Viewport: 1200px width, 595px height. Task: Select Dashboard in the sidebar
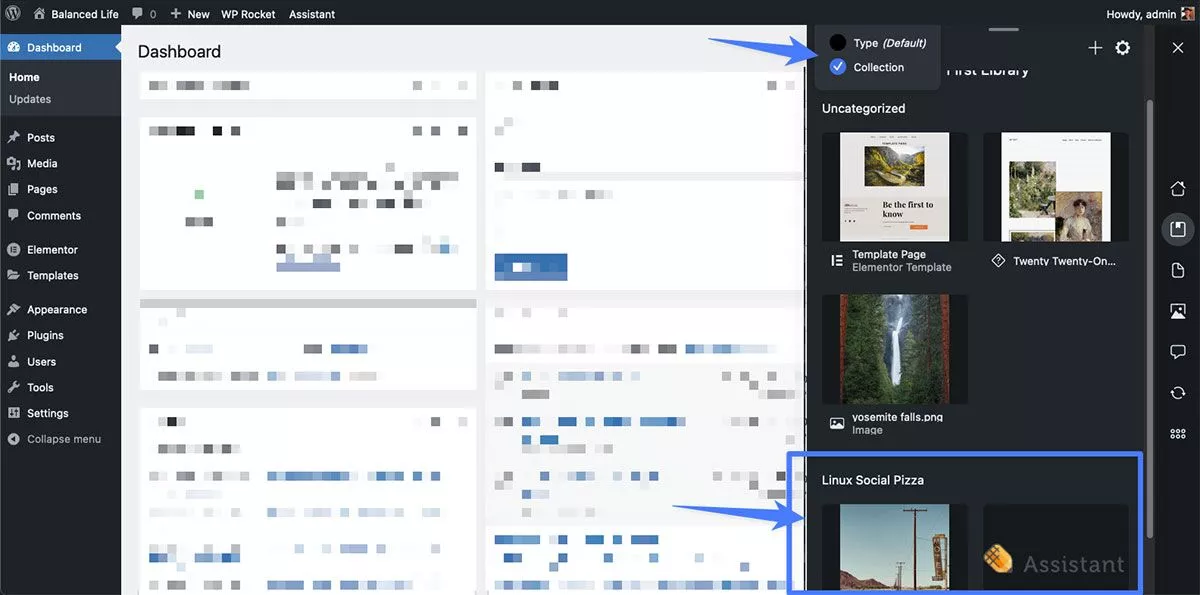tap(60, 47)
